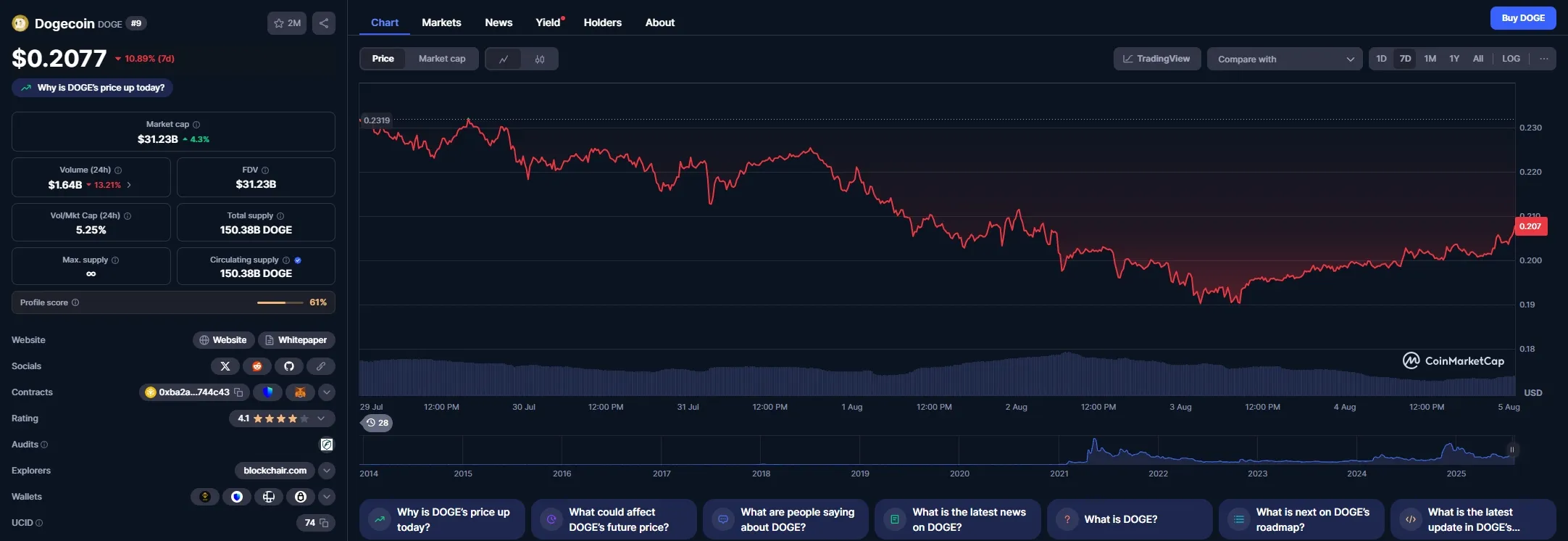Open the padlock wallet icon in Wallets row
1568x541 pixels.
[x=301, y=497]
